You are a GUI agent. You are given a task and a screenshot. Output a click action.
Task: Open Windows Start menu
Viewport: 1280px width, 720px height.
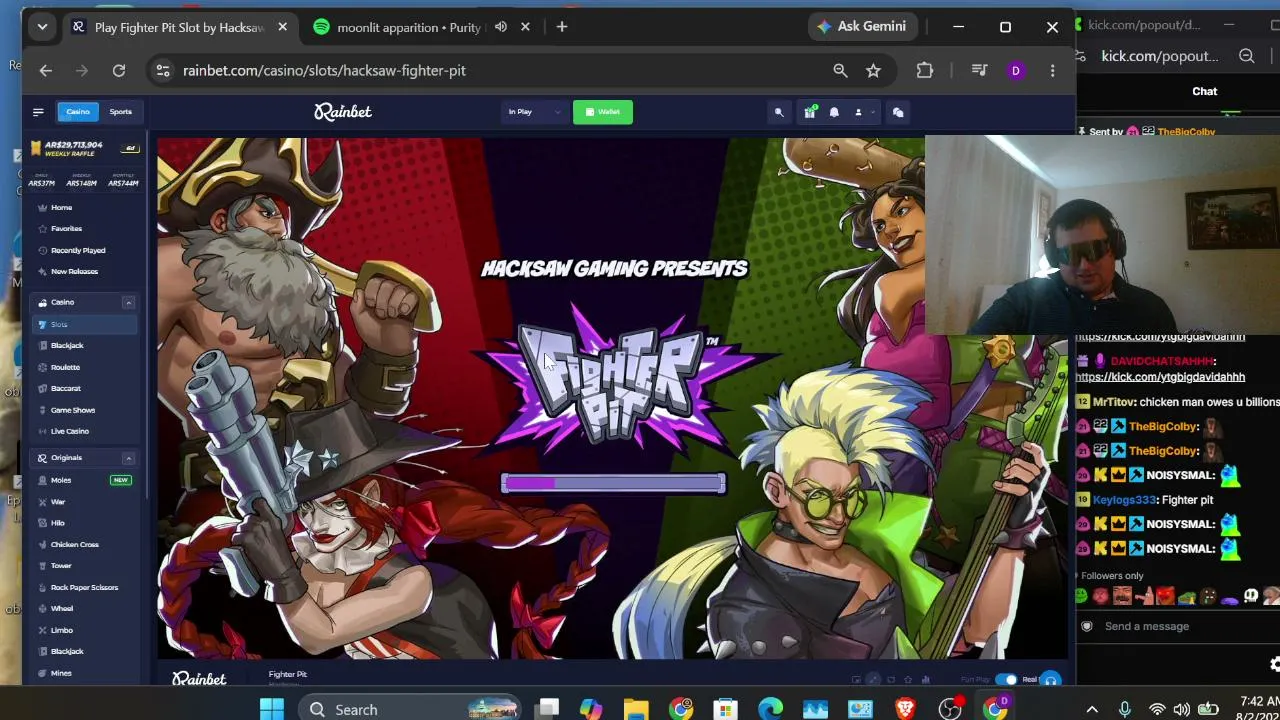pyautogui.click(x=271, y=709)
